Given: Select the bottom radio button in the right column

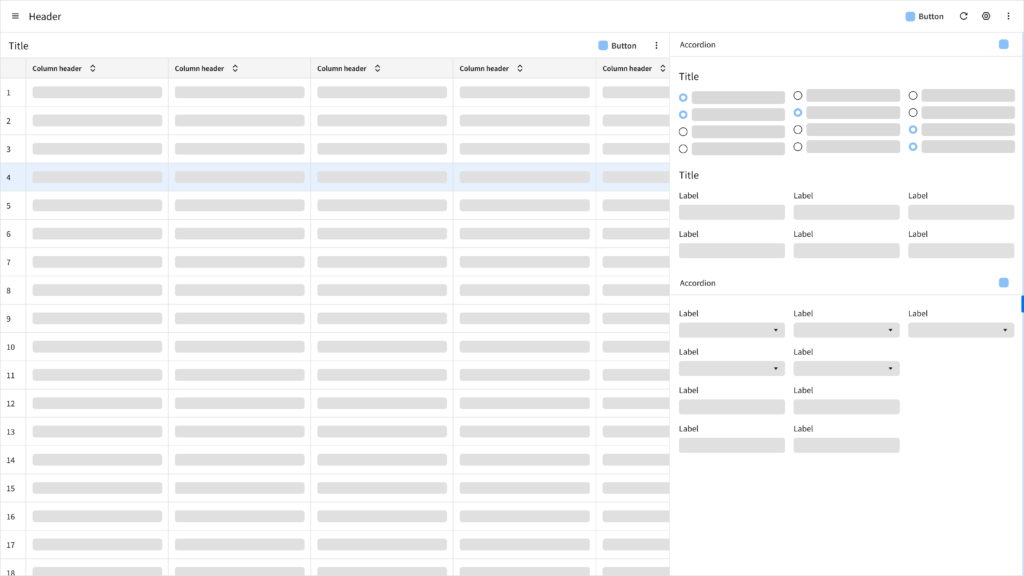Looking at the screenshot, I should [x=913, y=146].
